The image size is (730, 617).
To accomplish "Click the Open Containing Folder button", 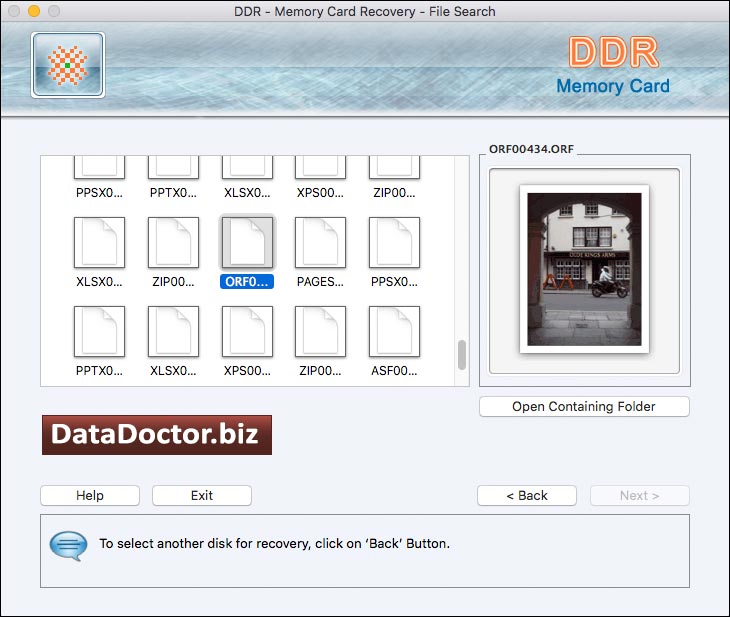I will 584,407.
